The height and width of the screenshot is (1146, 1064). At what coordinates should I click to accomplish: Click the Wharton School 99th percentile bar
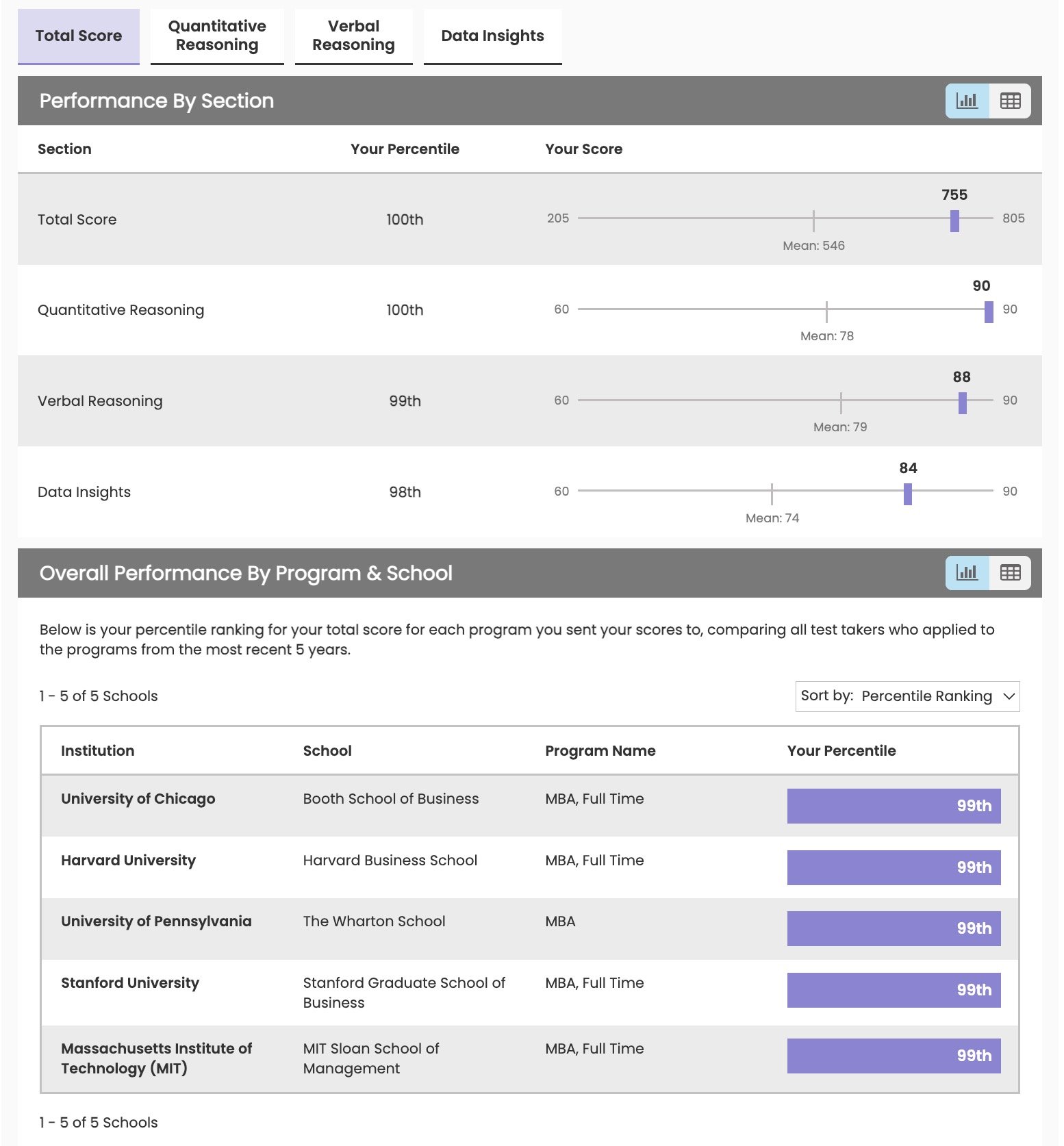pos(894,928)
